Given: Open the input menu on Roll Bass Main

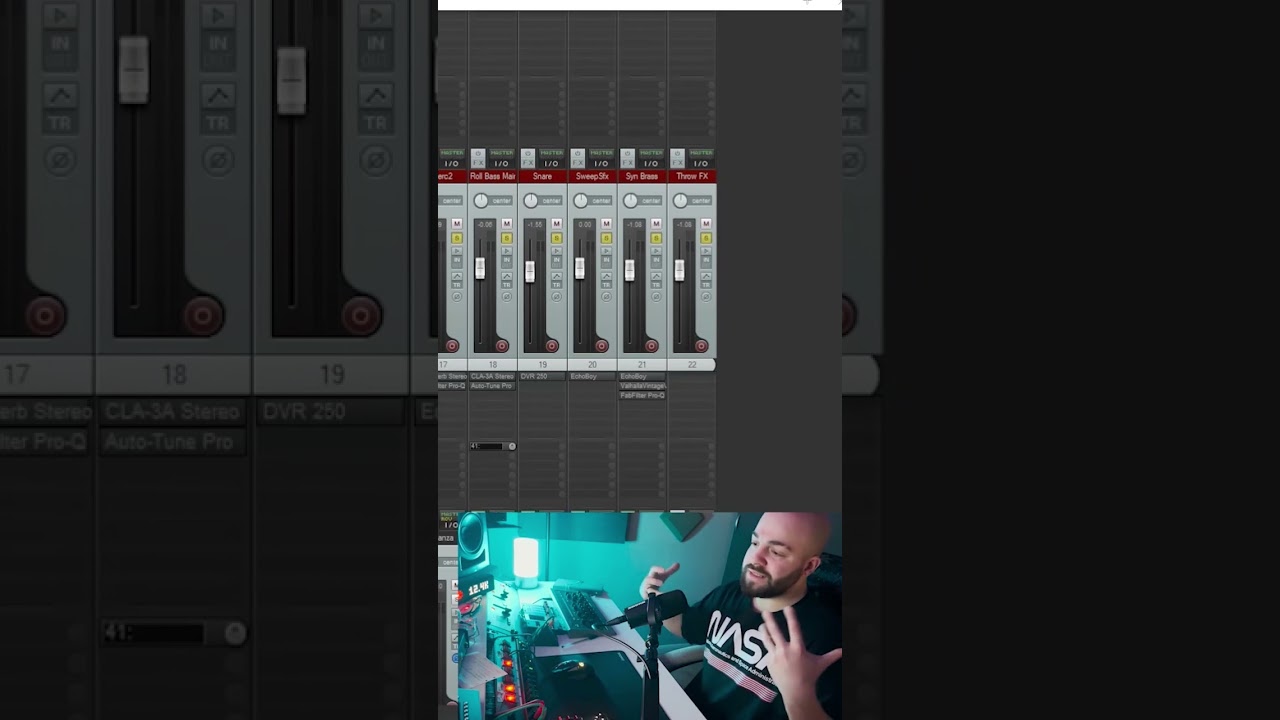Looking at the screenshot, I should point(507,260).
